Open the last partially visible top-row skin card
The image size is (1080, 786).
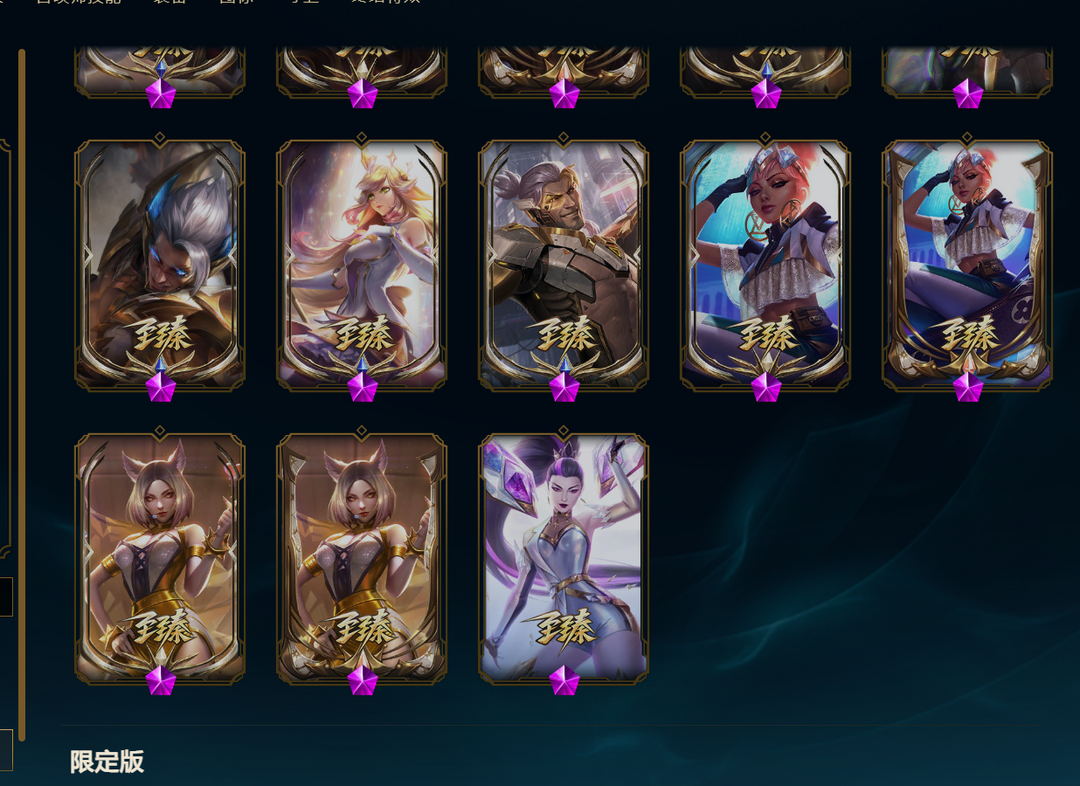(x=967, y=72)
